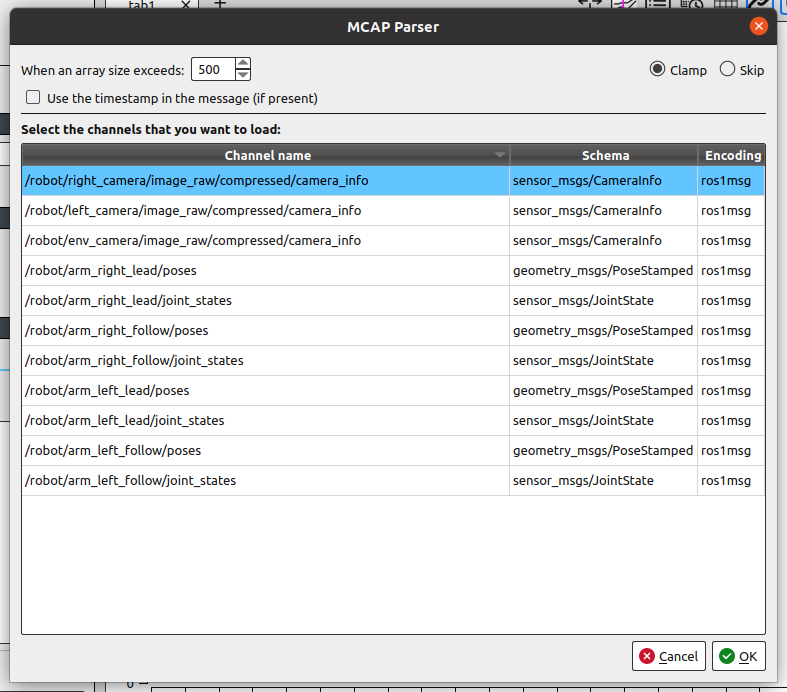Screen dimensions: 787x692
Task: Enable use the timestamp in the message
Action: point(34,98)
